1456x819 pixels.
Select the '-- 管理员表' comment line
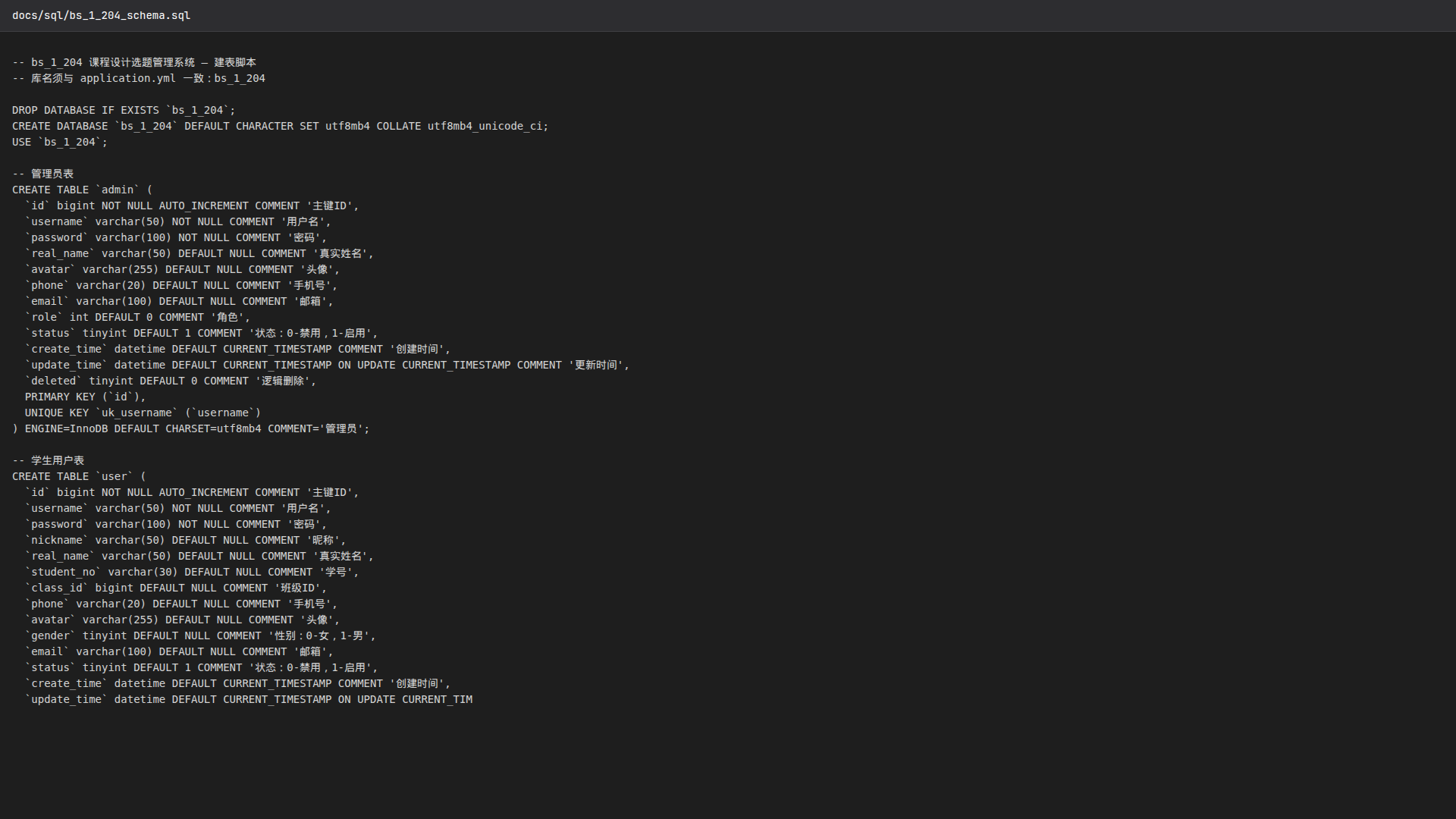tap(42, 174)
